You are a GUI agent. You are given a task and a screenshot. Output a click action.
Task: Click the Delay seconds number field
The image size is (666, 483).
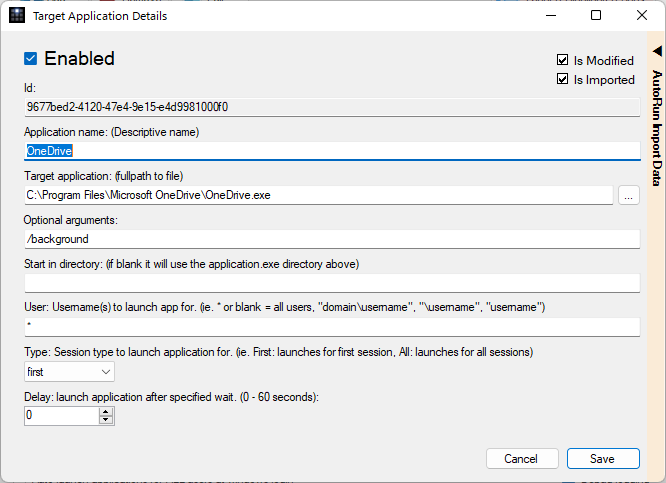pos(61,414)
